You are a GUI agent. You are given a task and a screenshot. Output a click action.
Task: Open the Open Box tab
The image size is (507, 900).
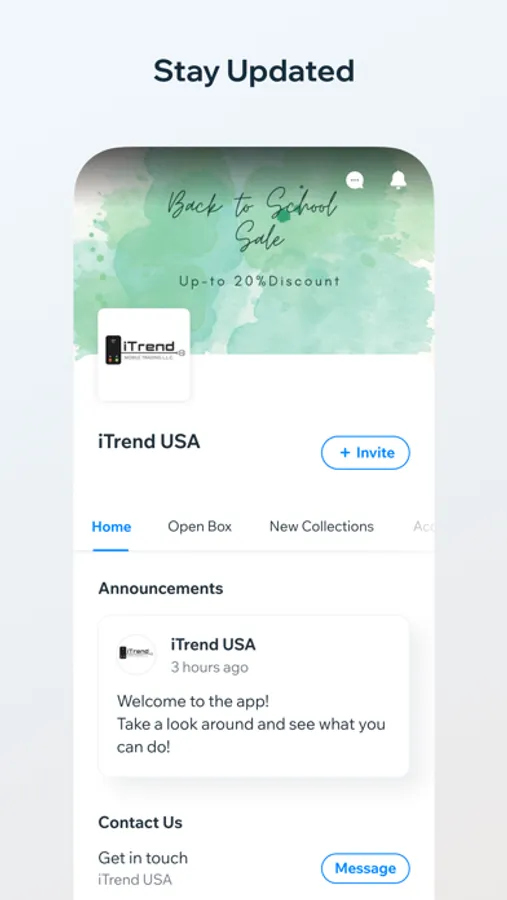point(200,526)
